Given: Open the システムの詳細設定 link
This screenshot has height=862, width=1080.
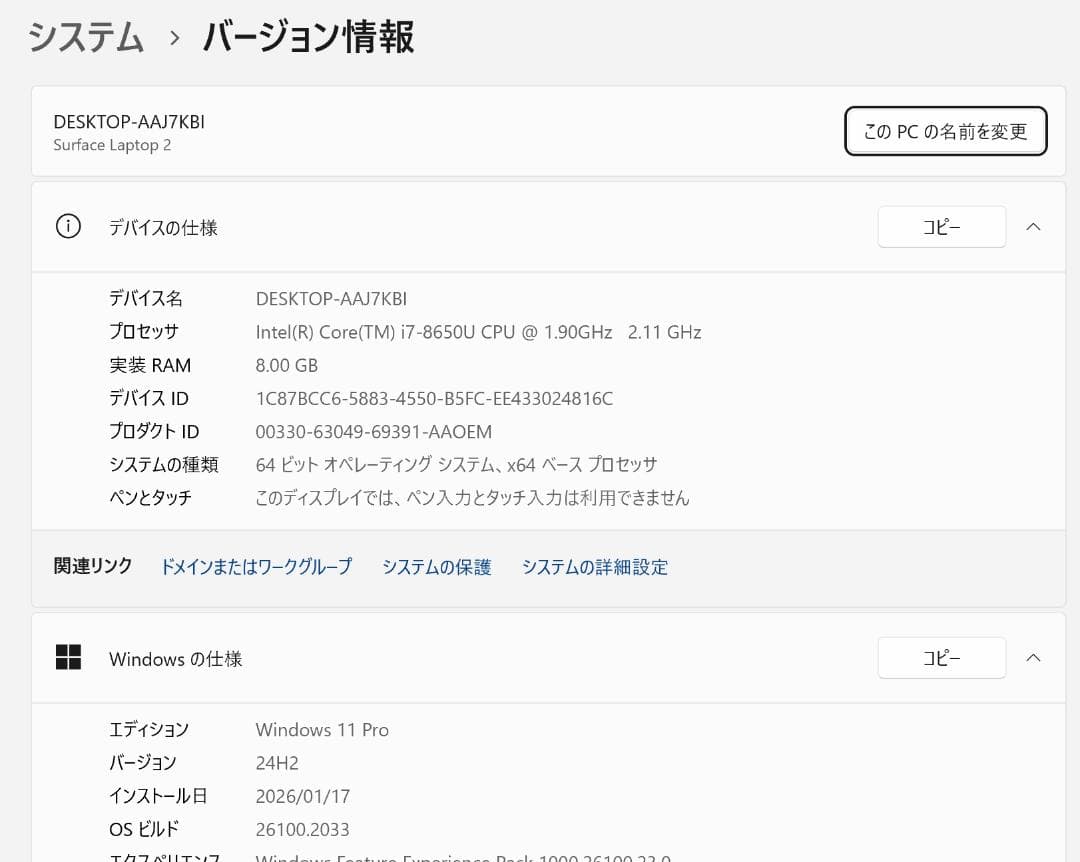Looking at the screenshot, I should [x=595, y=567].
